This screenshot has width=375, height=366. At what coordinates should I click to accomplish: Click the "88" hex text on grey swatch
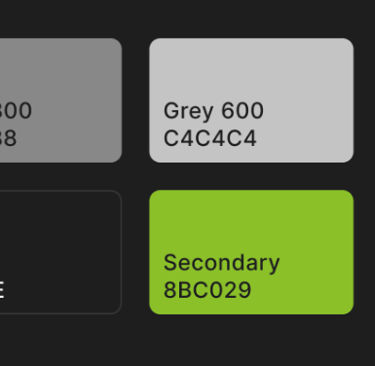[x=8, y=138]
